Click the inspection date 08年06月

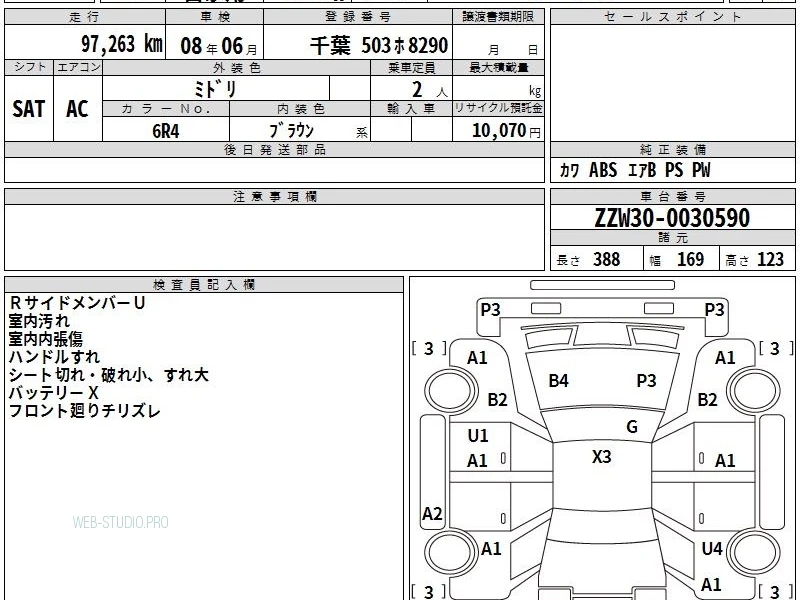pos(219,46)
